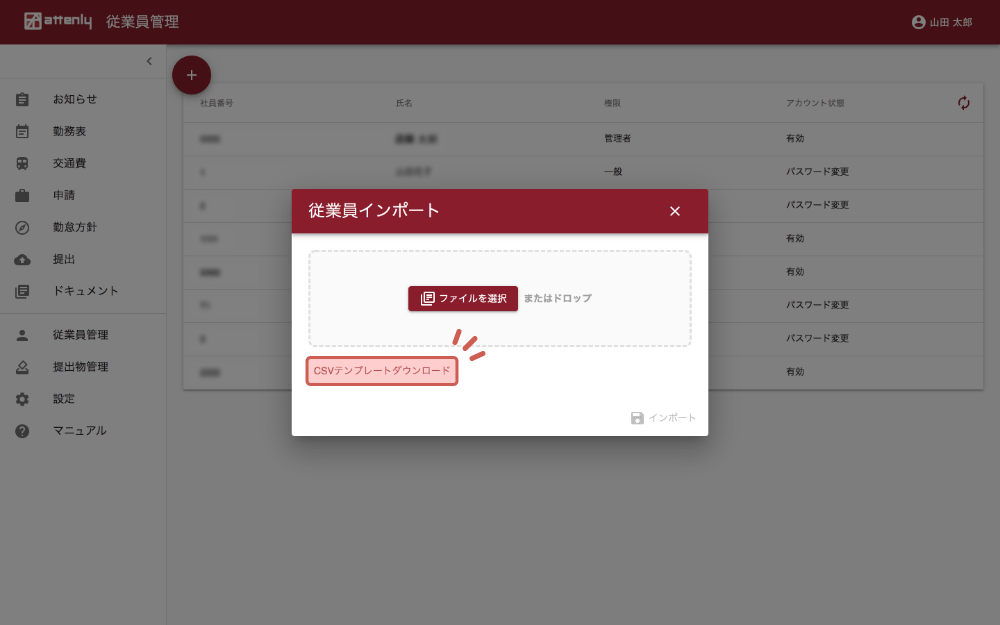This screenshot has width=1000, height=625.
Task: Click the 勤務表 calendar icon
Action: point(22,131)
